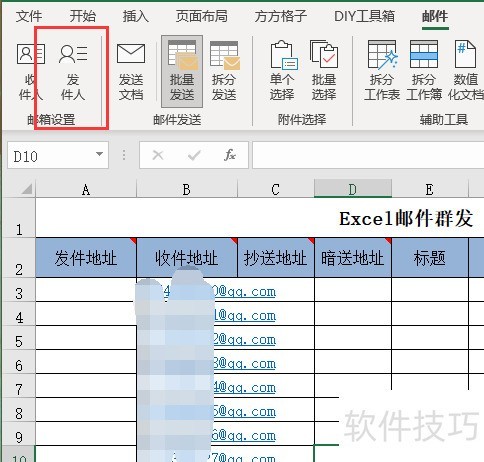Viewport: 484px width, 462px height.
Task: Open the 发件人 sender settings
Action: coord(73,71)
